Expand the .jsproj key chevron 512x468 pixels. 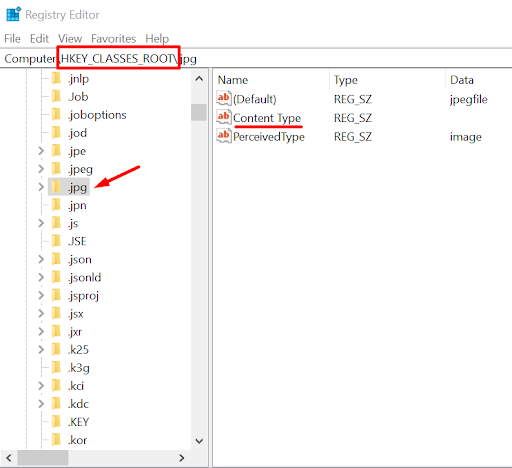41,295
